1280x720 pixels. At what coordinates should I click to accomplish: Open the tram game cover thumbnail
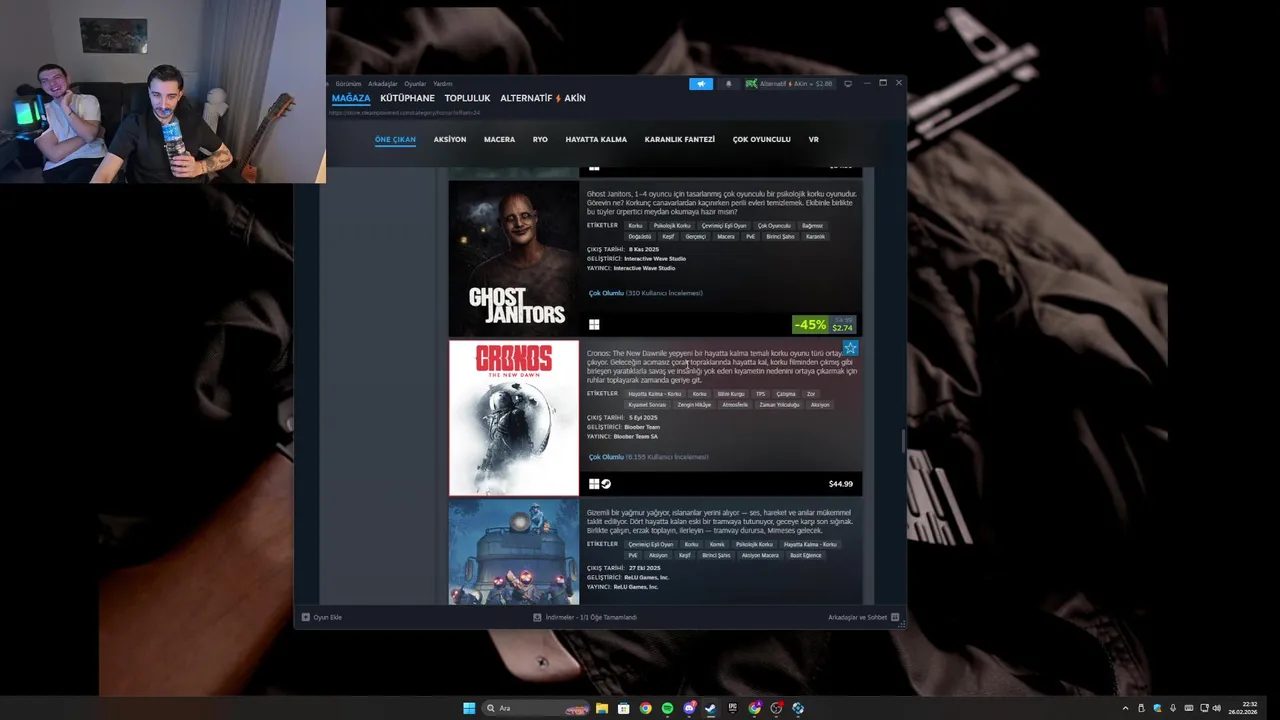(514, 552)
